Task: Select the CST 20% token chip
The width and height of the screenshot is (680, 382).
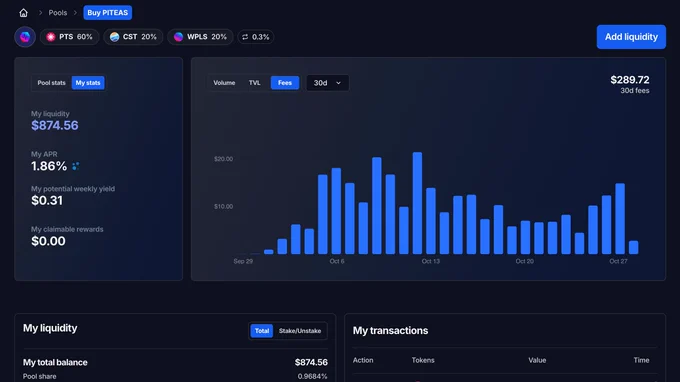Action: [x=133, y=37]
